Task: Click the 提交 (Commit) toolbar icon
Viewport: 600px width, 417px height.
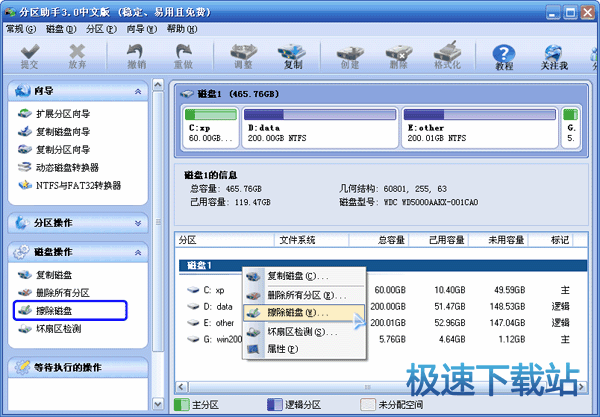Action: [29, 56]
